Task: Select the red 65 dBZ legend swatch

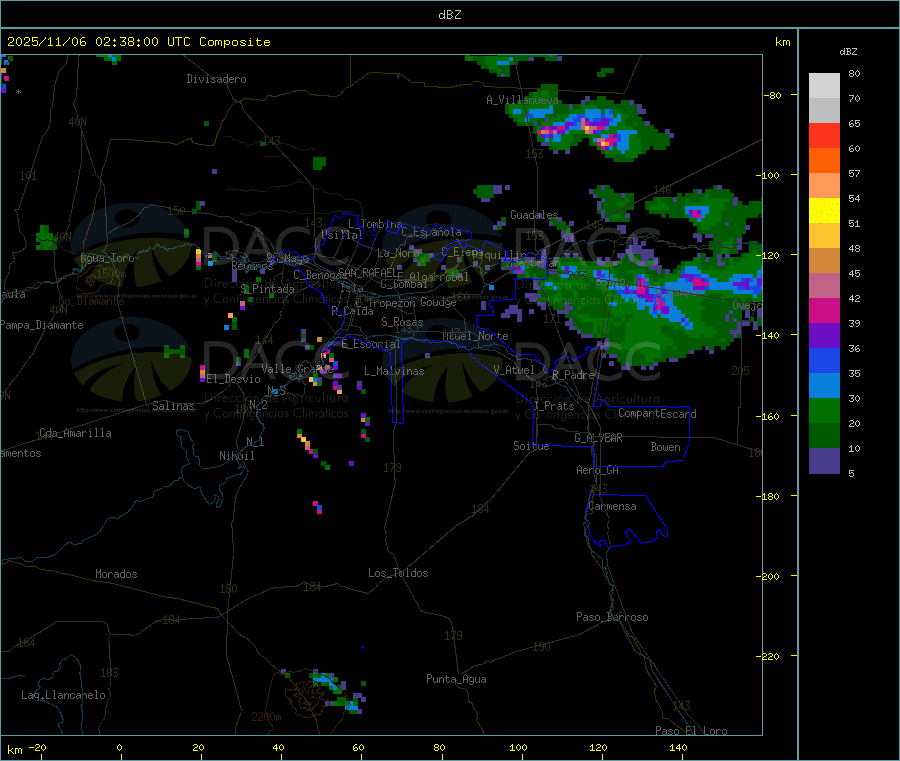Action: (824, 135)
